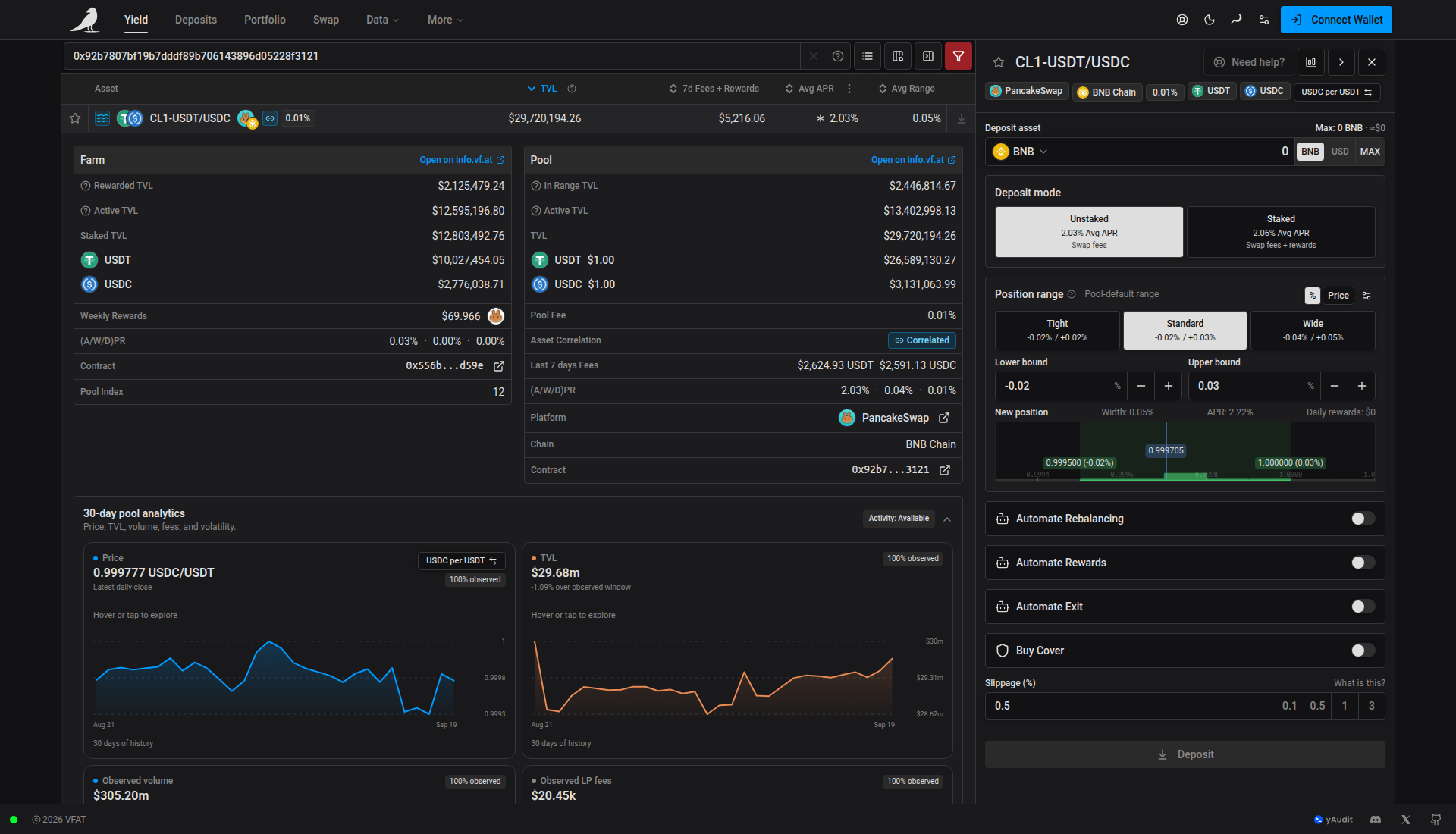The height and width of the screenshot is (834, 1456).
Task: Click Need help? button
Action: point(1249,62)
